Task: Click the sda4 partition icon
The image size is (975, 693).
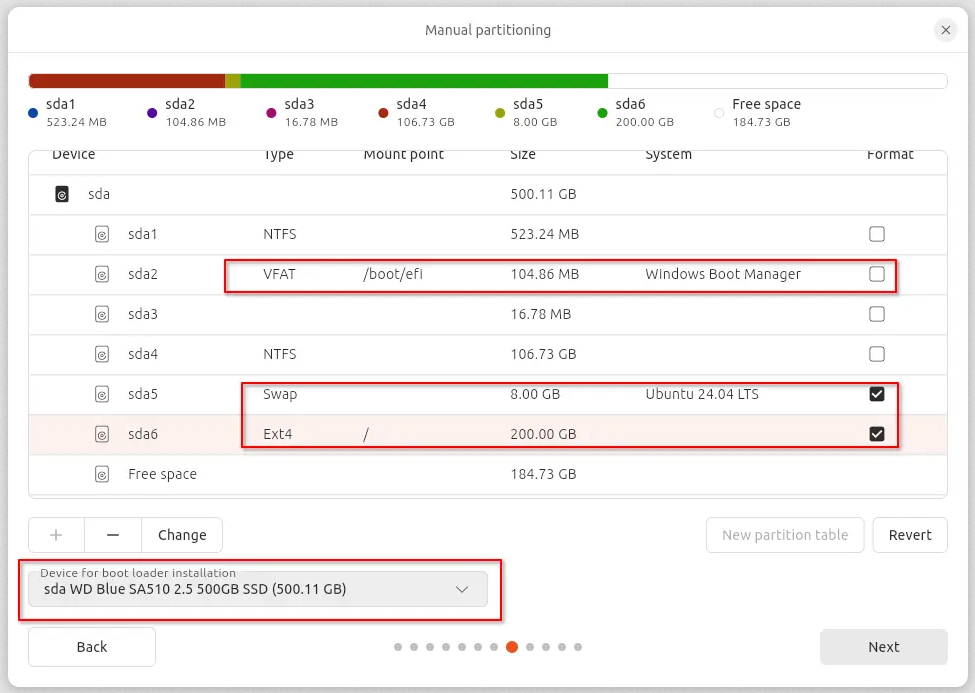Action: coord(101,354)
